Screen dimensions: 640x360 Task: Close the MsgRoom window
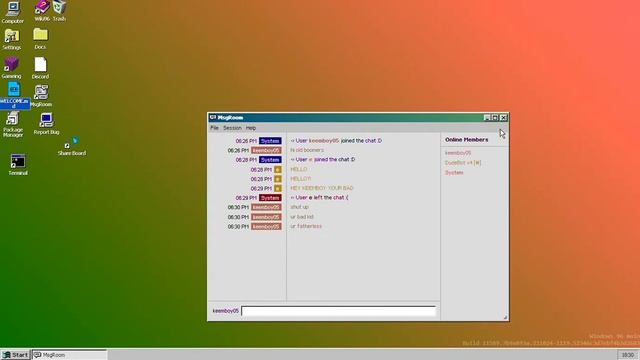[504, 118]
